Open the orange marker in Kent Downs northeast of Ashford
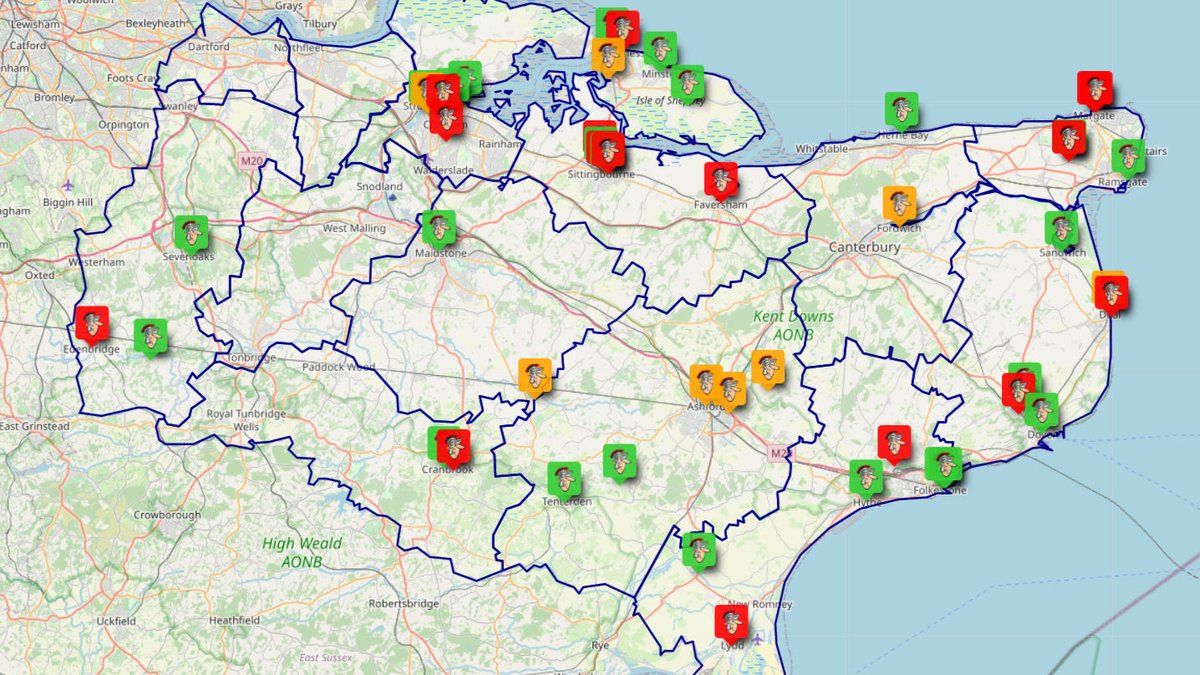The image size is (1200, 675). (767, 368)
